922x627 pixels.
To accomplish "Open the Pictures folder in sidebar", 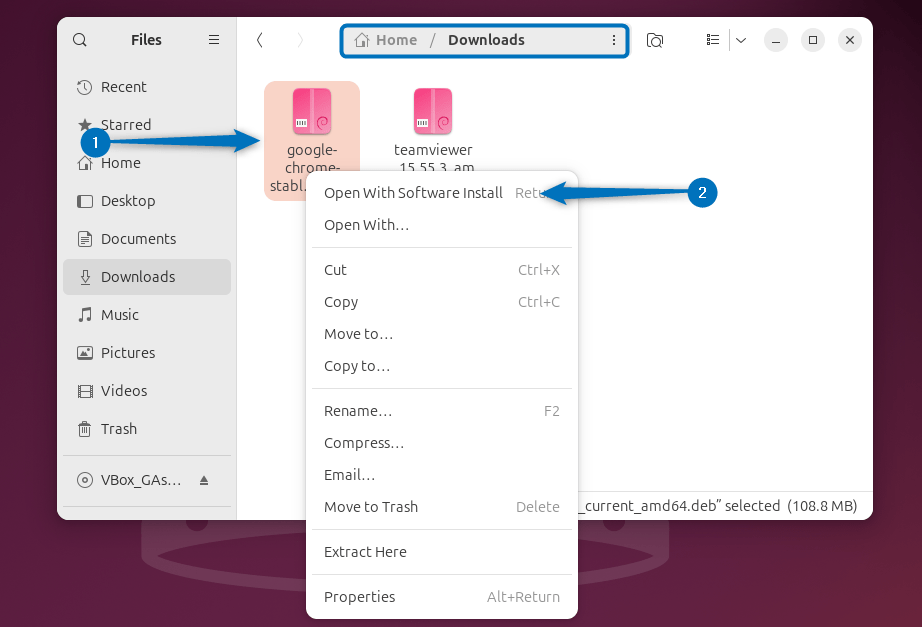I will [x=129, y=352].
